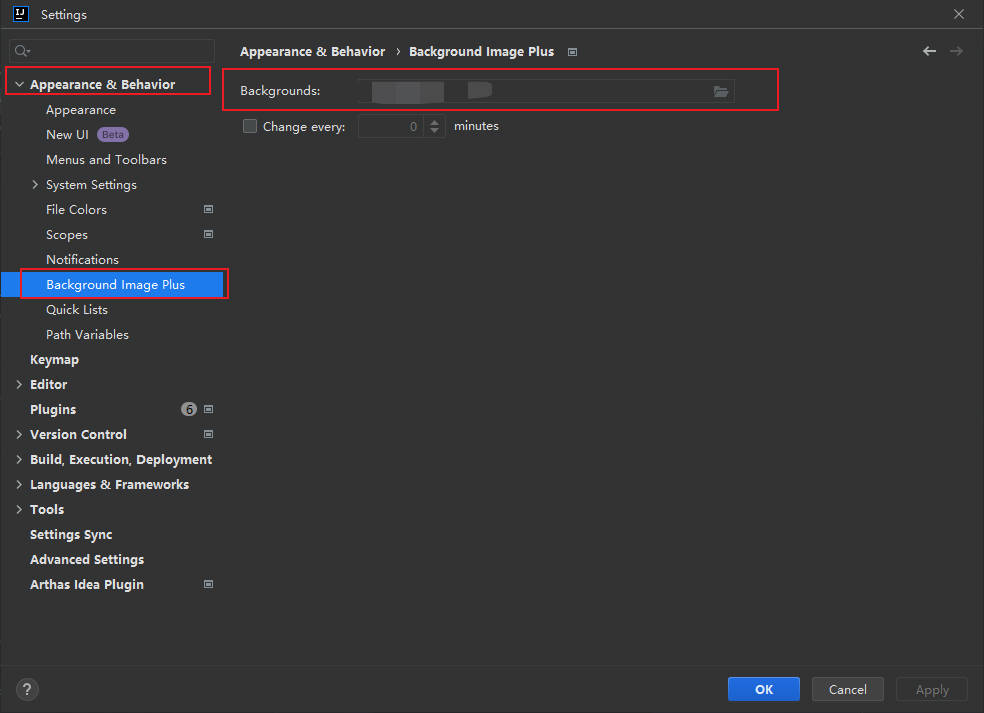Select File Colors in the tree
This screenshot has height=713, width=984.
(x=76, y=210)
